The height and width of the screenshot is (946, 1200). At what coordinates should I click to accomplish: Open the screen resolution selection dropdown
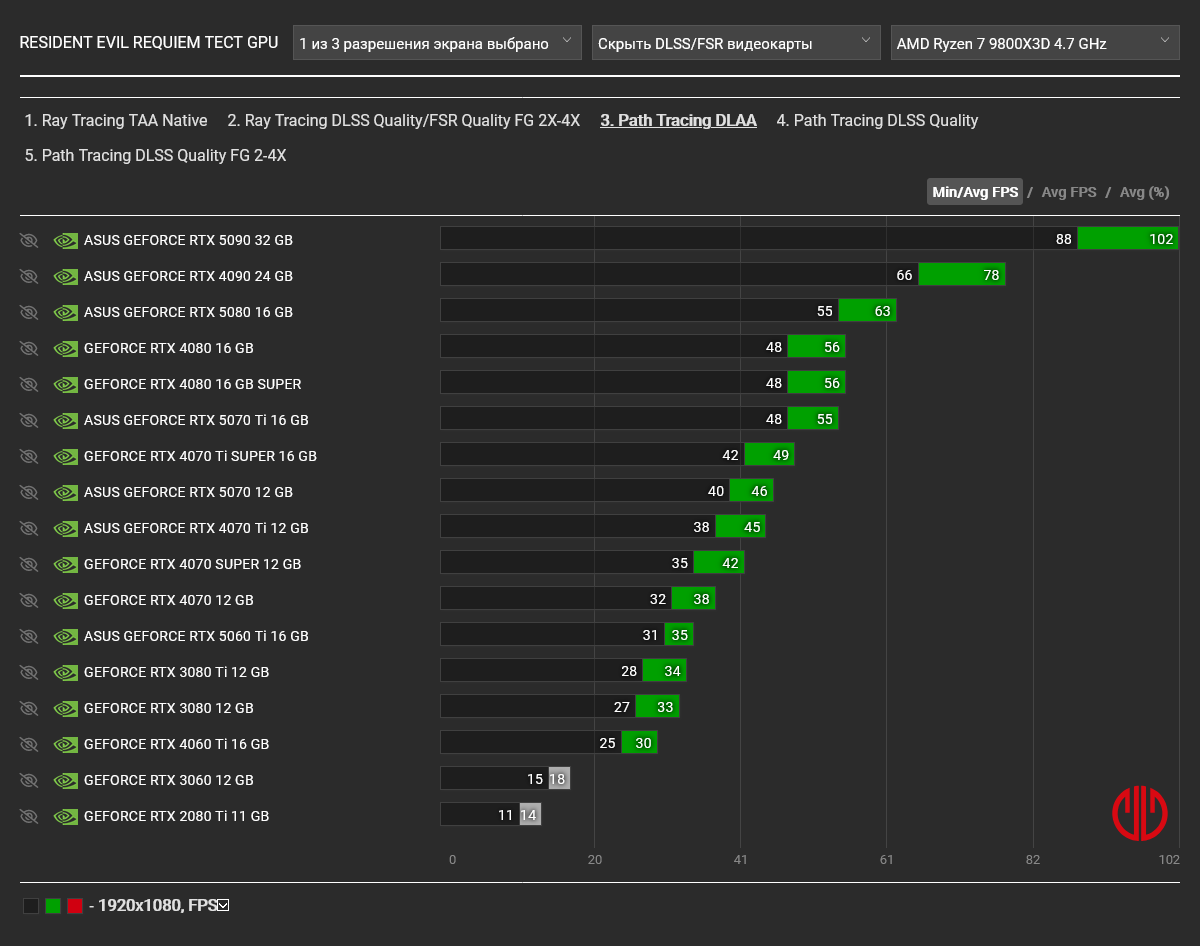437,43
